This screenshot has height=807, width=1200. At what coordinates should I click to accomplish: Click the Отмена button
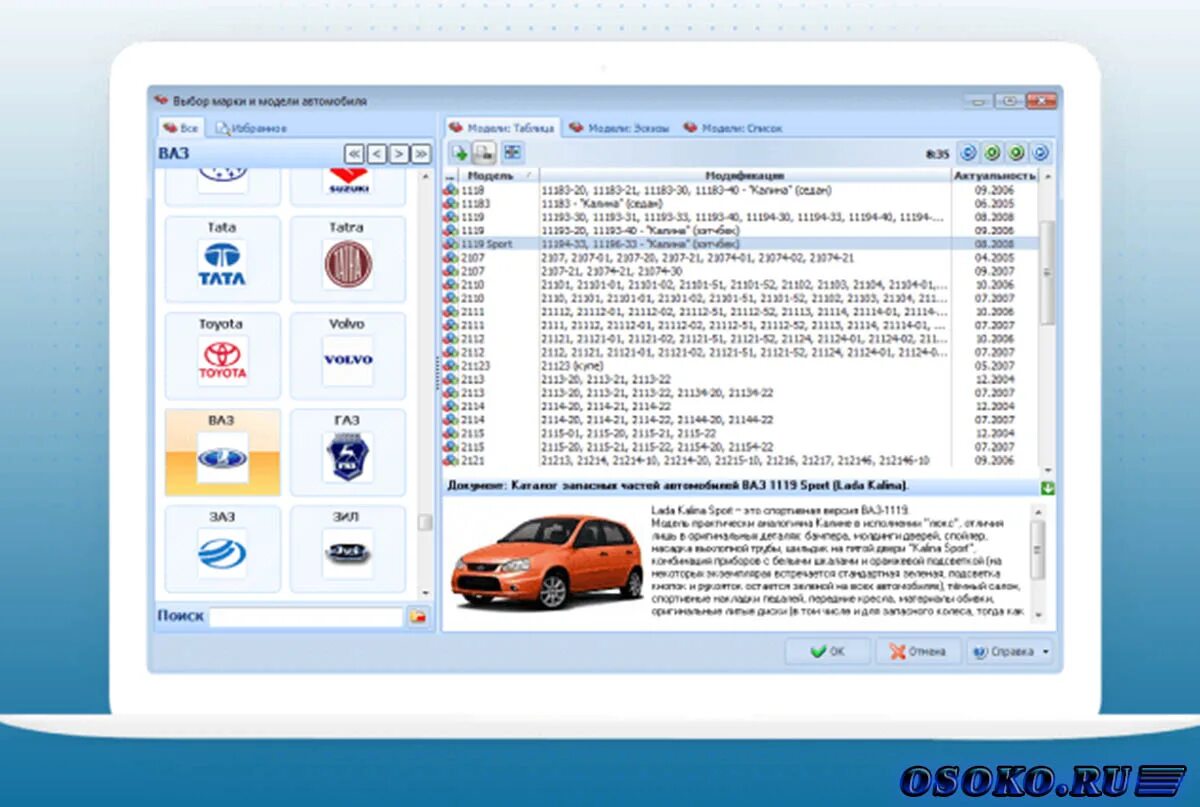tap(918, 651)
